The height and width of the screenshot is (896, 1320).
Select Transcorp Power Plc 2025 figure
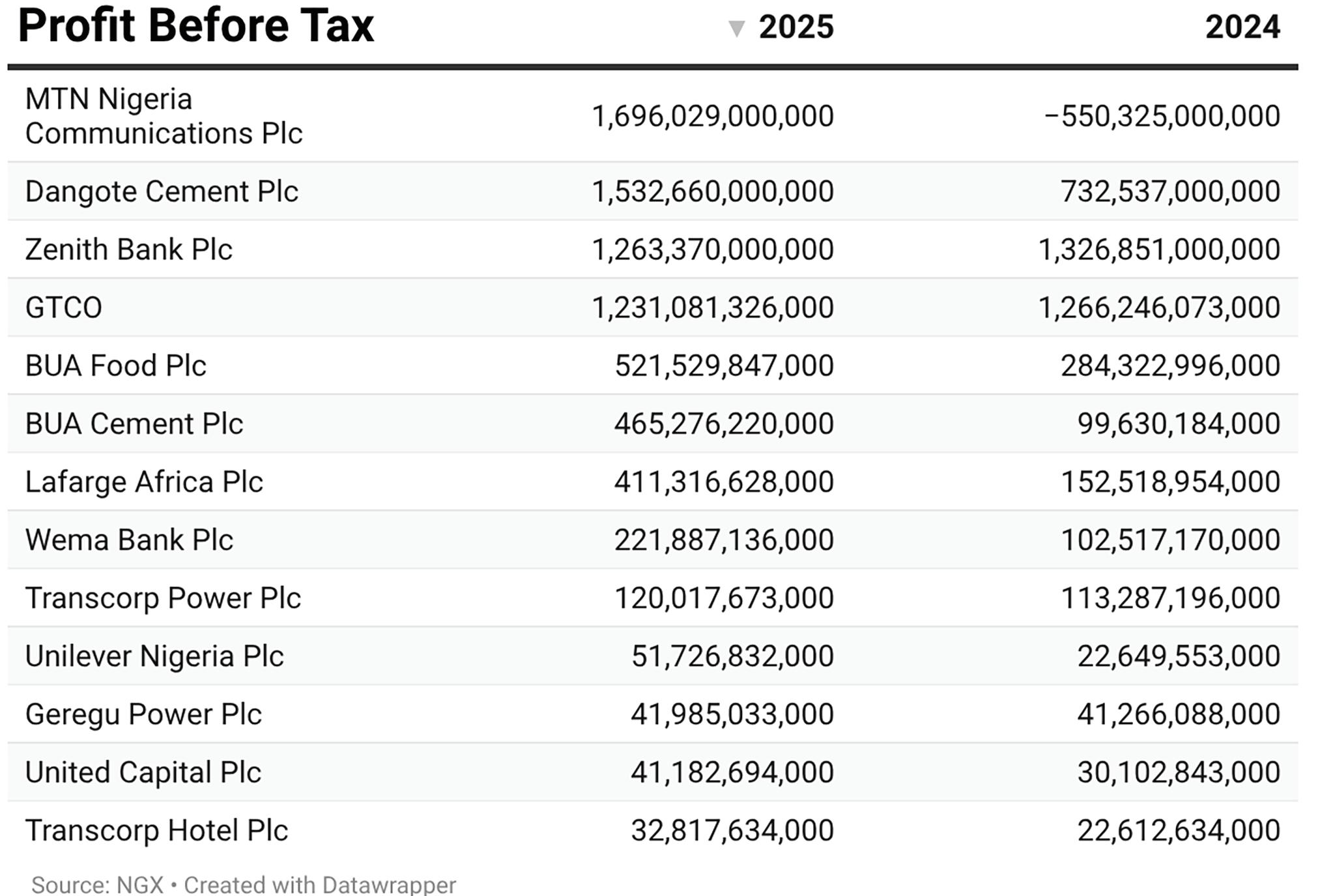(724, 598)
